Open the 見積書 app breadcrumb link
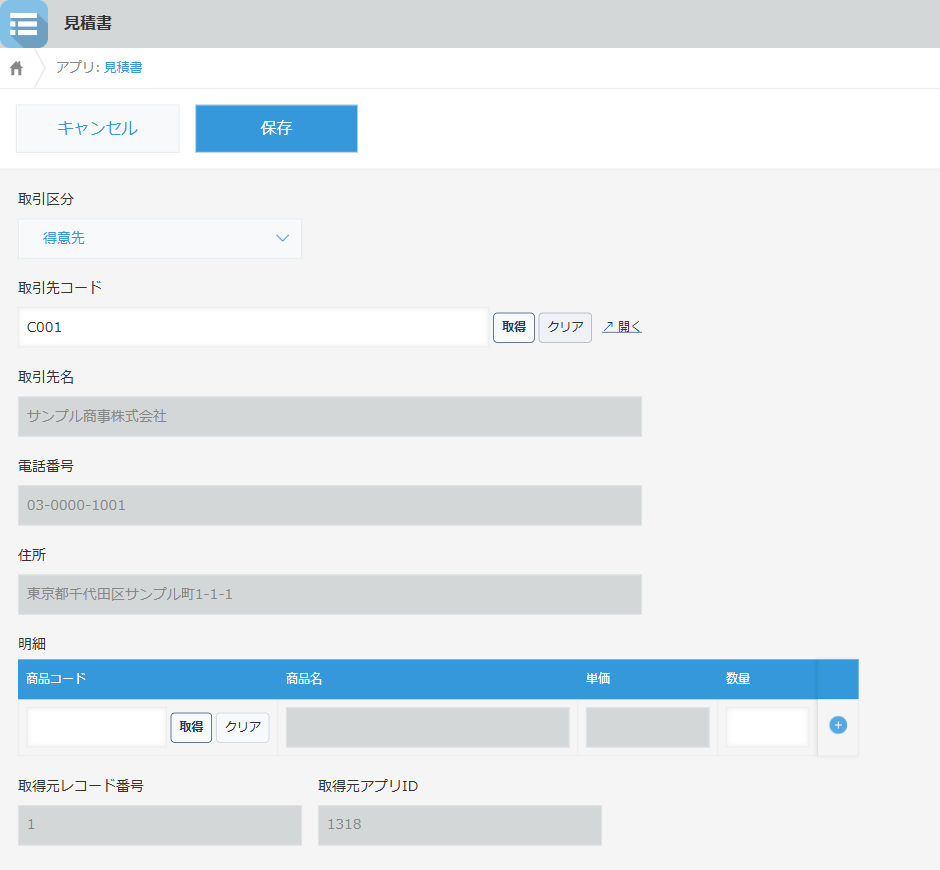The image size is (940, 870). (x=123, y=67)
